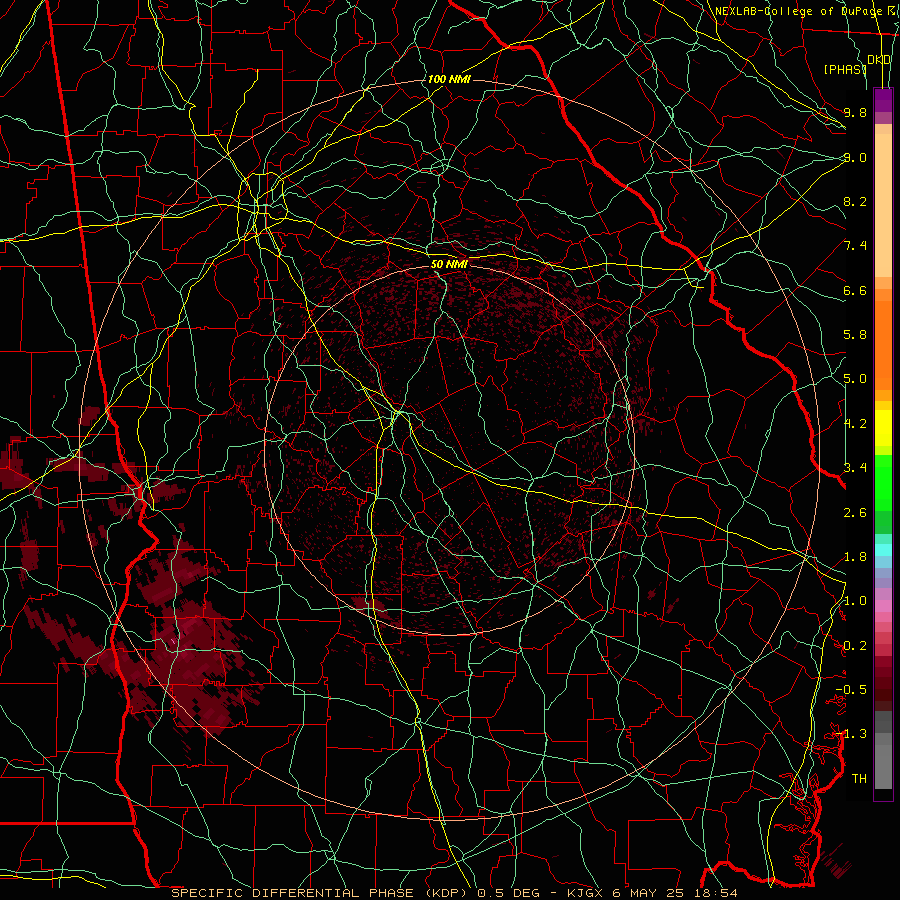
Task: Select the 5.0 legend scale value
Action: [x=855, y=379]
